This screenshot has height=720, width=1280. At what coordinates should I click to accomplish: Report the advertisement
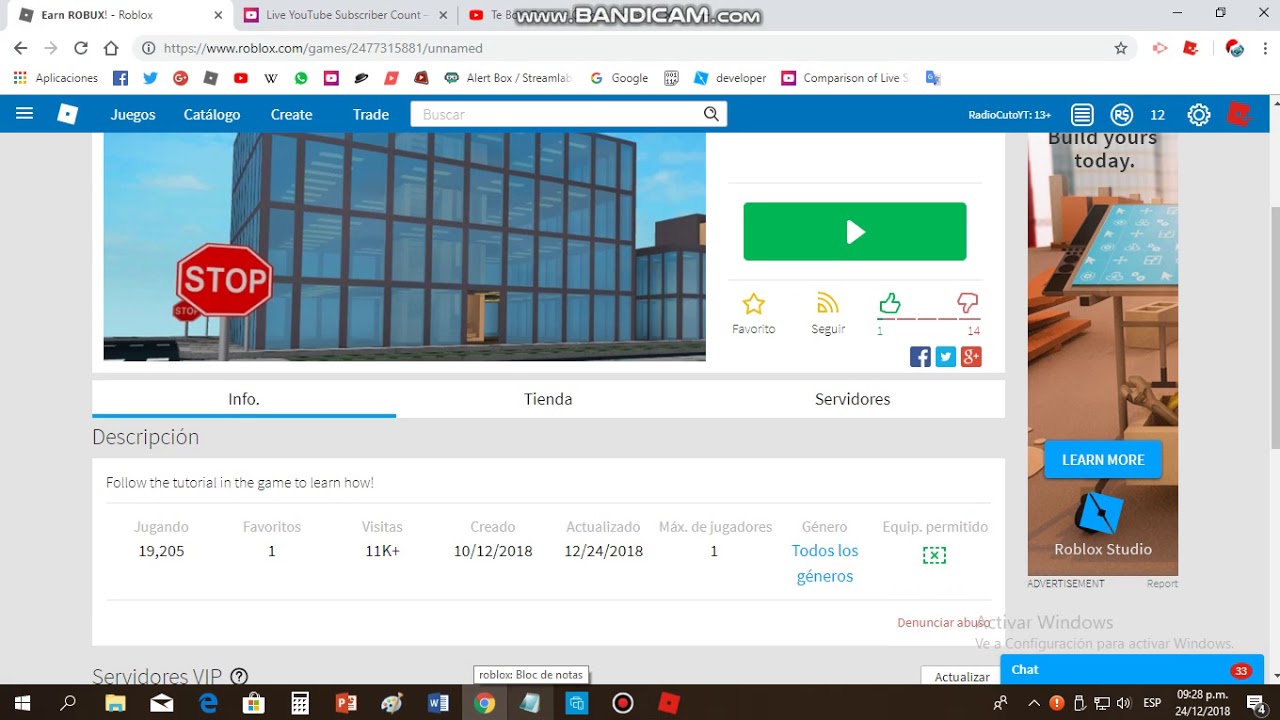click(1162, 584)
